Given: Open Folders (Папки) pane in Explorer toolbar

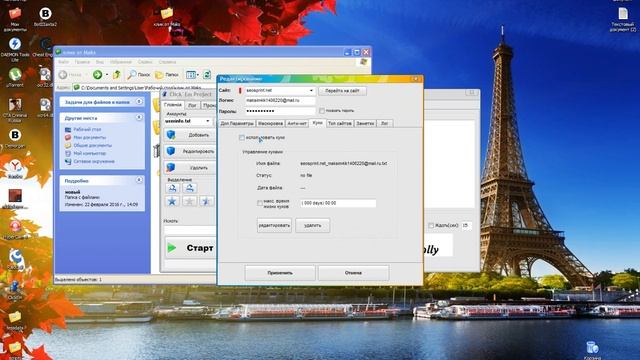Looking at the screenshot, I should [167, 75].
